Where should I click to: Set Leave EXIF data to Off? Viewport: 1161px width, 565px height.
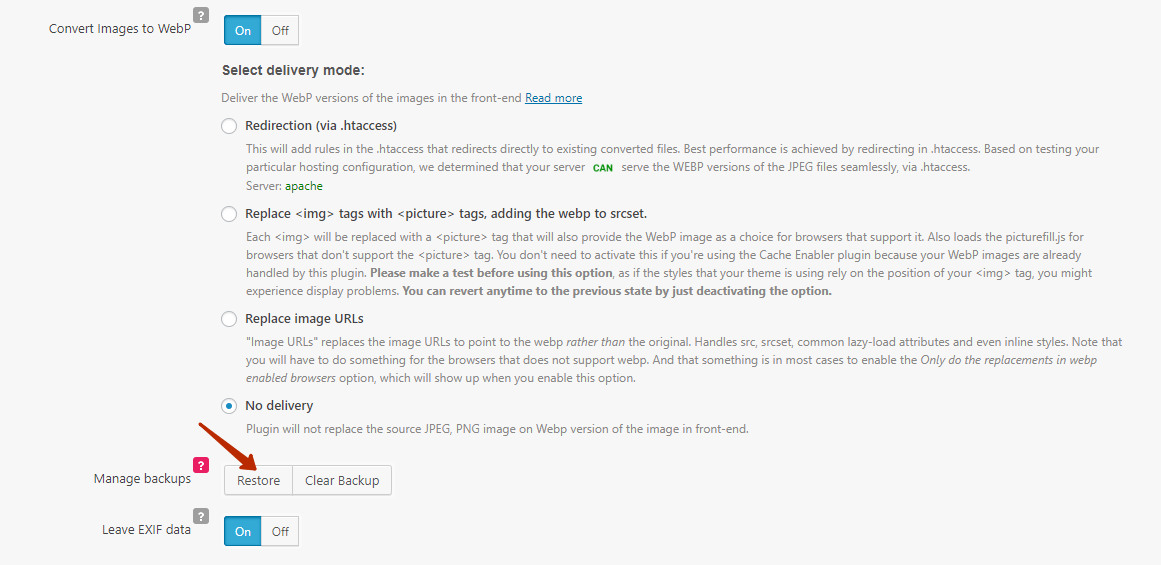280,531
